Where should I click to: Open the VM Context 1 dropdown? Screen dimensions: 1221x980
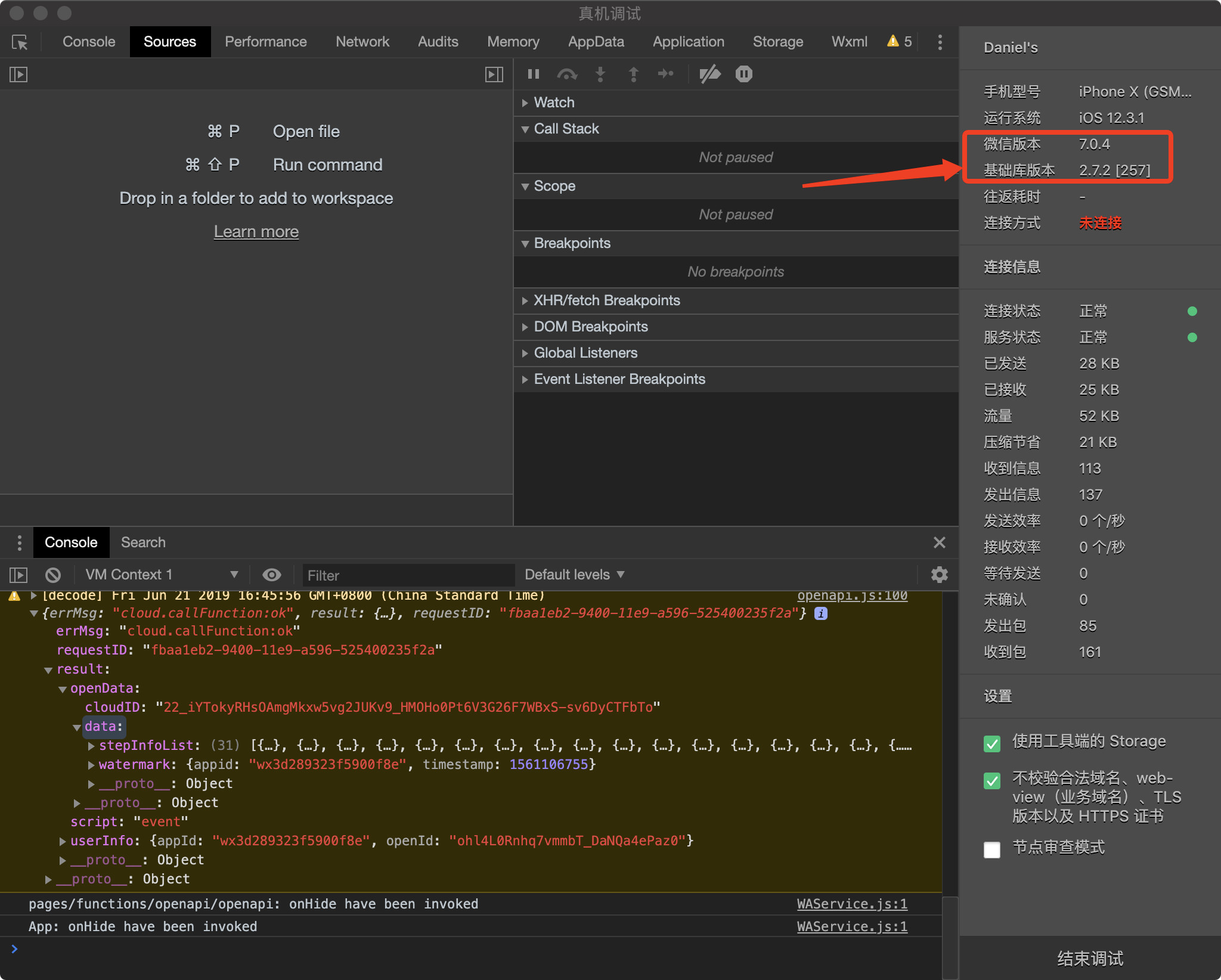[x=161, y=575]
